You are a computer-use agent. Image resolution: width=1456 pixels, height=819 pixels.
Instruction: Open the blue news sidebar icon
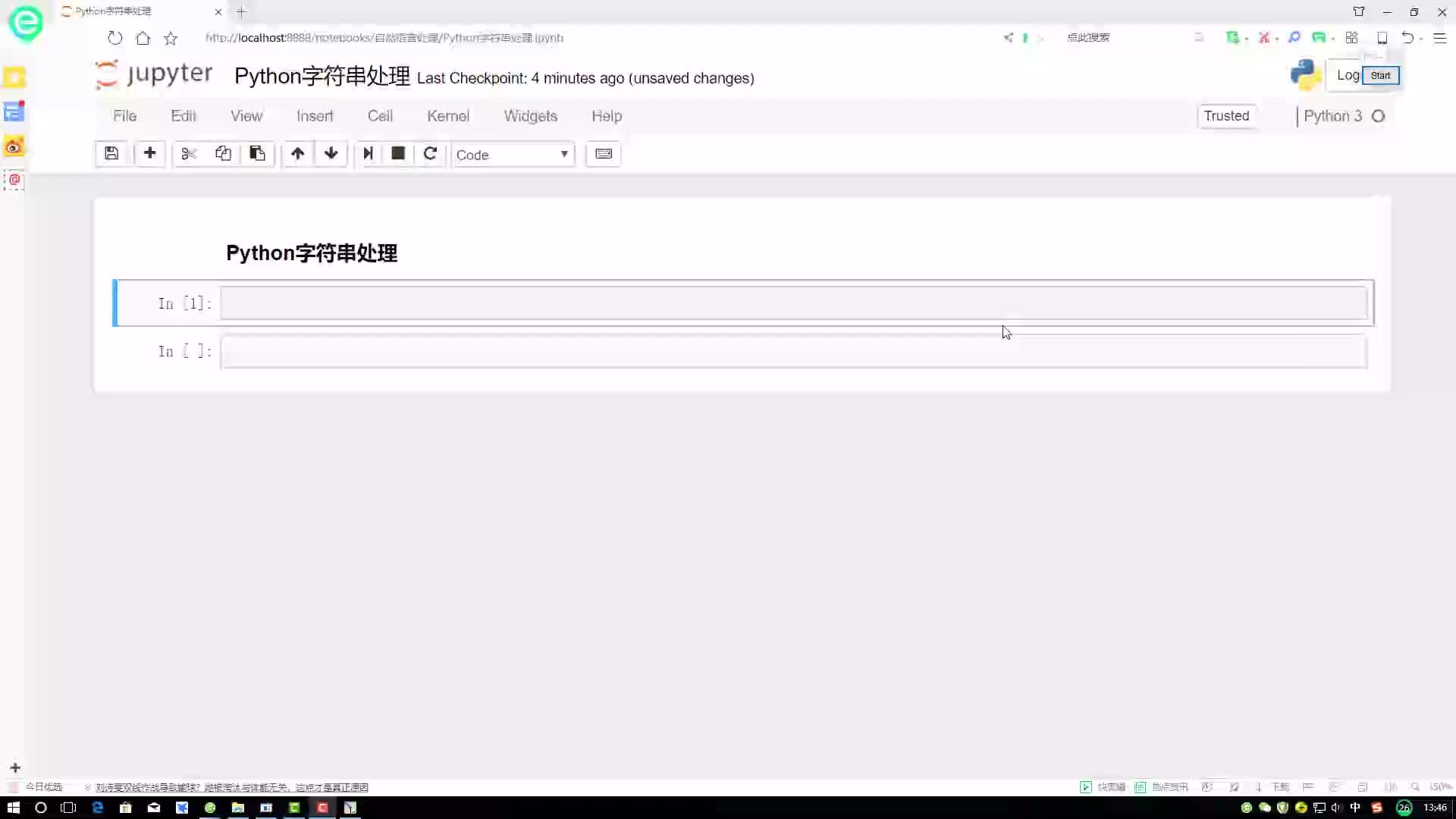tap(14, 112)
